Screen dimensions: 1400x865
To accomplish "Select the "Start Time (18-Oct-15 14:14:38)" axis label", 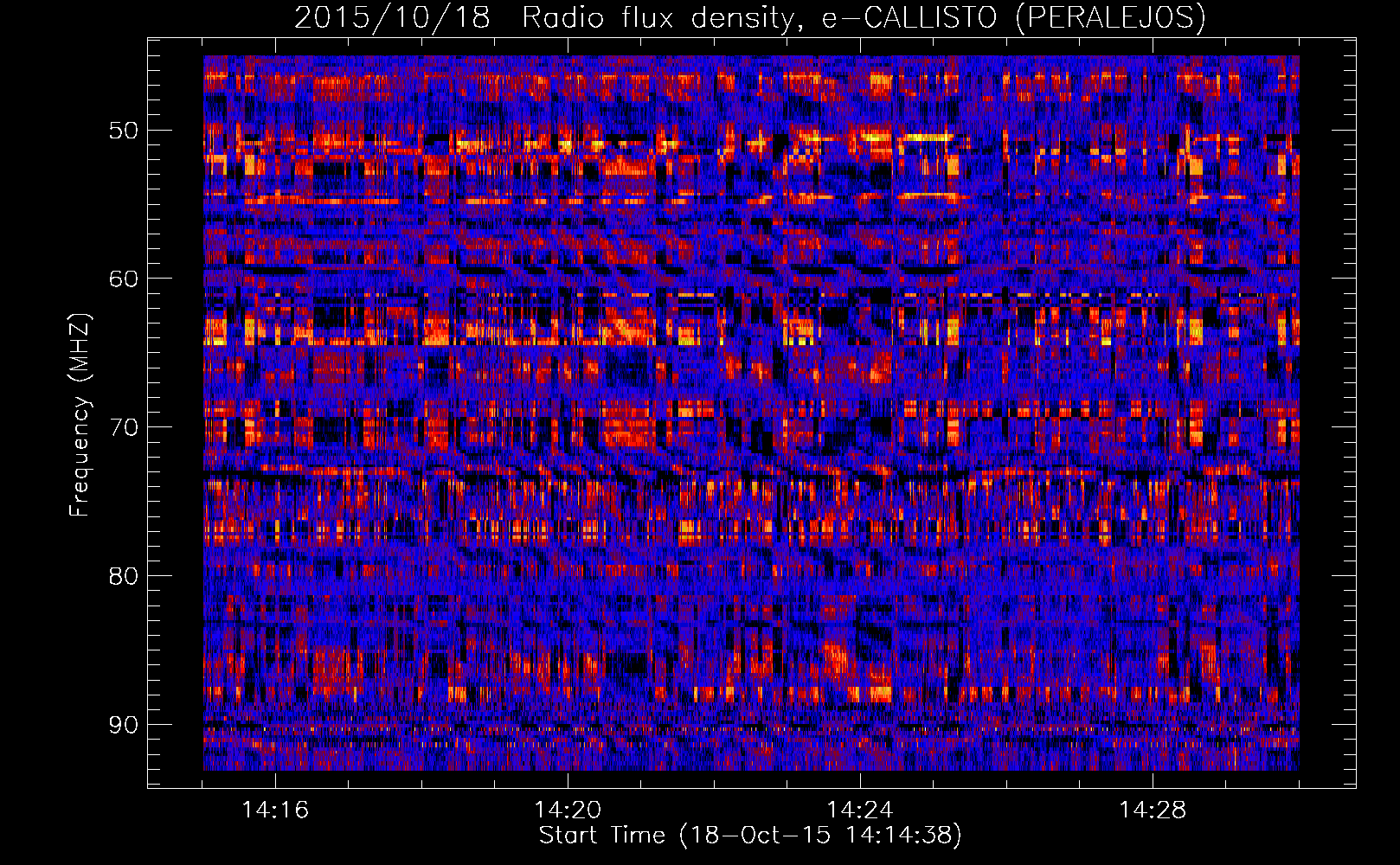I will pyautogui.click(x=750, y=836).
